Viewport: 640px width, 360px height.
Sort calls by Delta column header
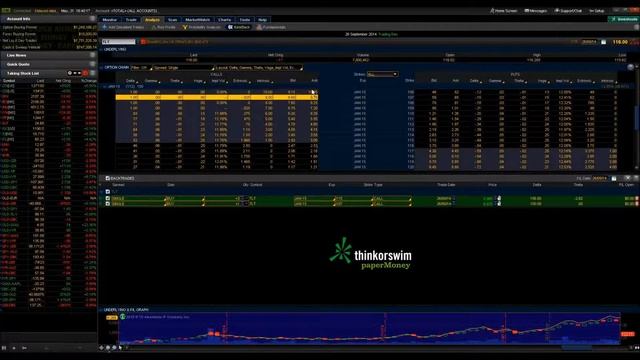(131, 81)
